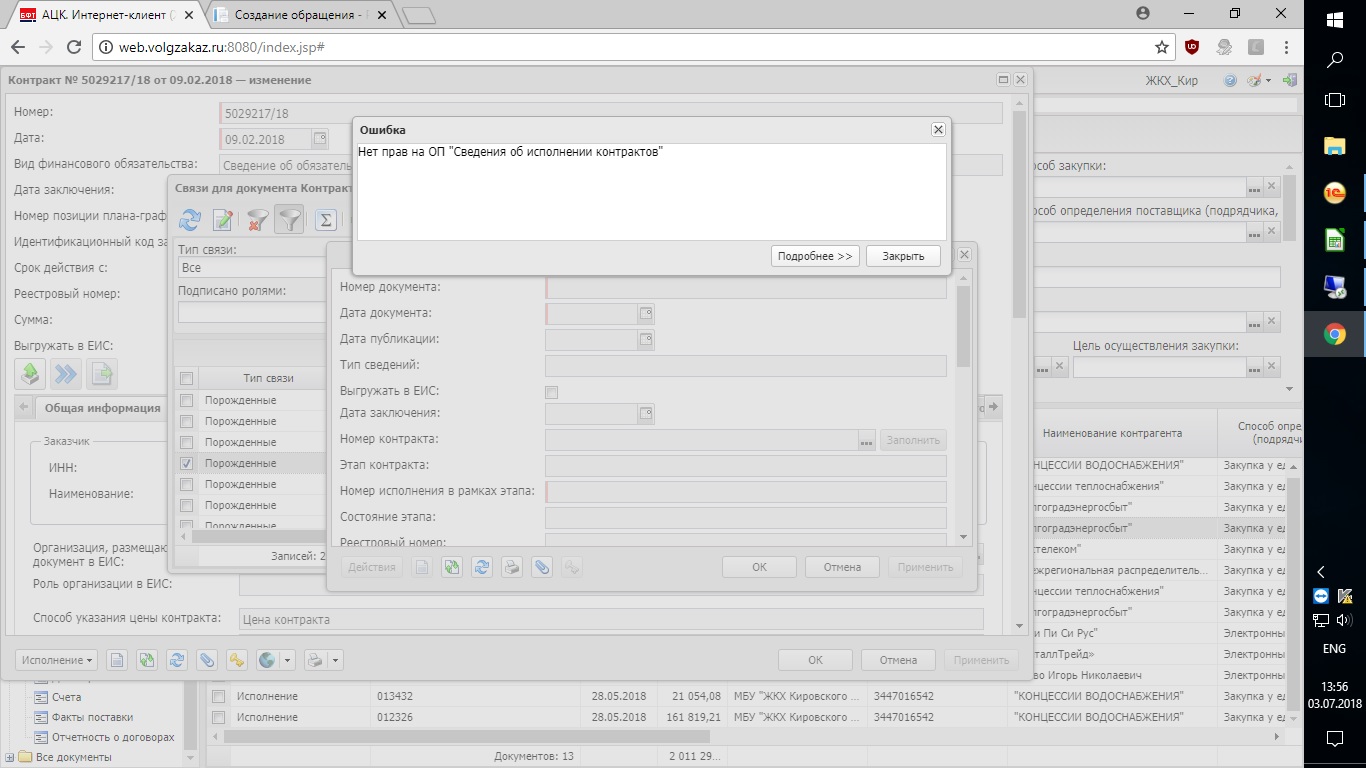1366x768 pixels.
Task: Click the blue help question mark icon
Action: 1230,80
